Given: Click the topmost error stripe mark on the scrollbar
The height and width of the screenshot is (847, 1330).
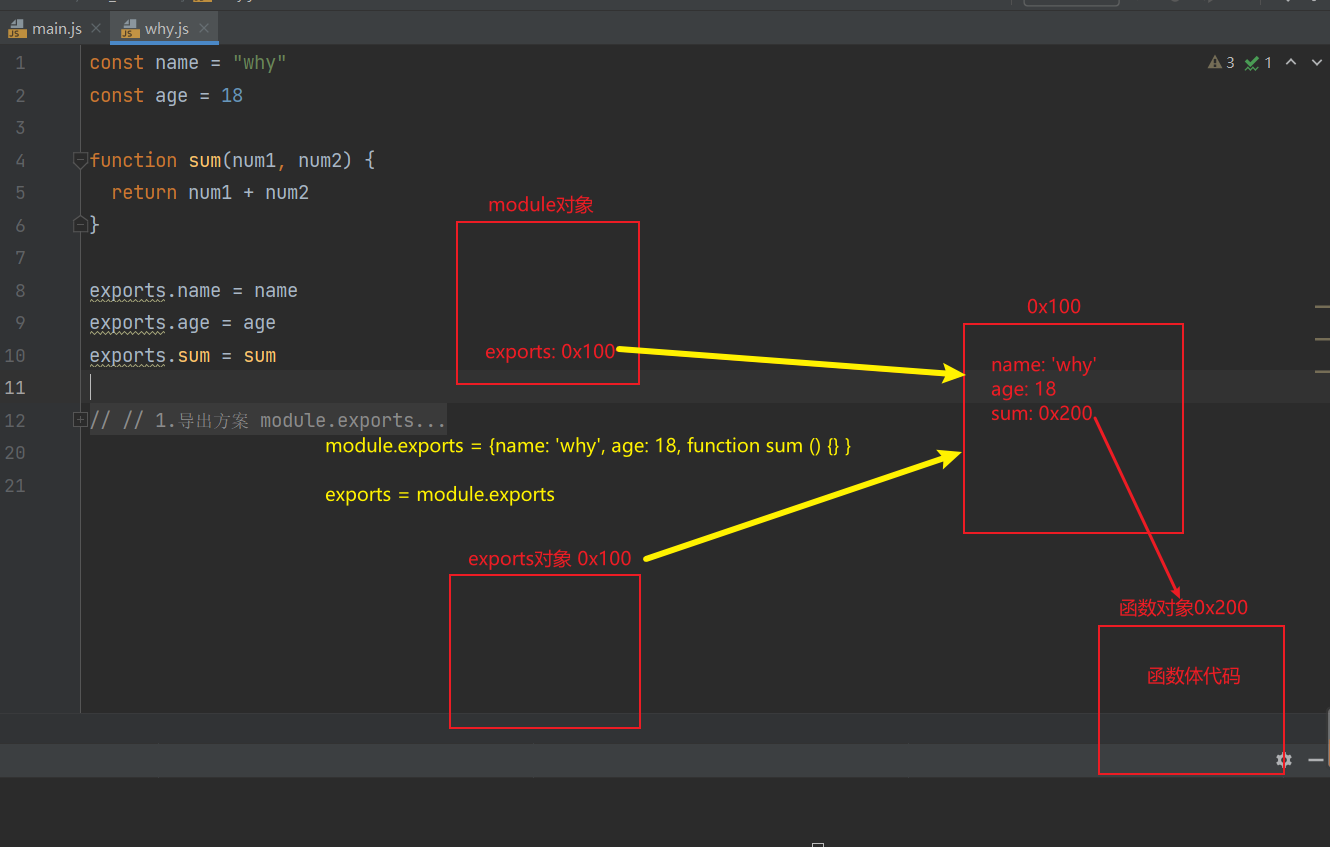Looking at the screenshot, I should click(1321, 306).
